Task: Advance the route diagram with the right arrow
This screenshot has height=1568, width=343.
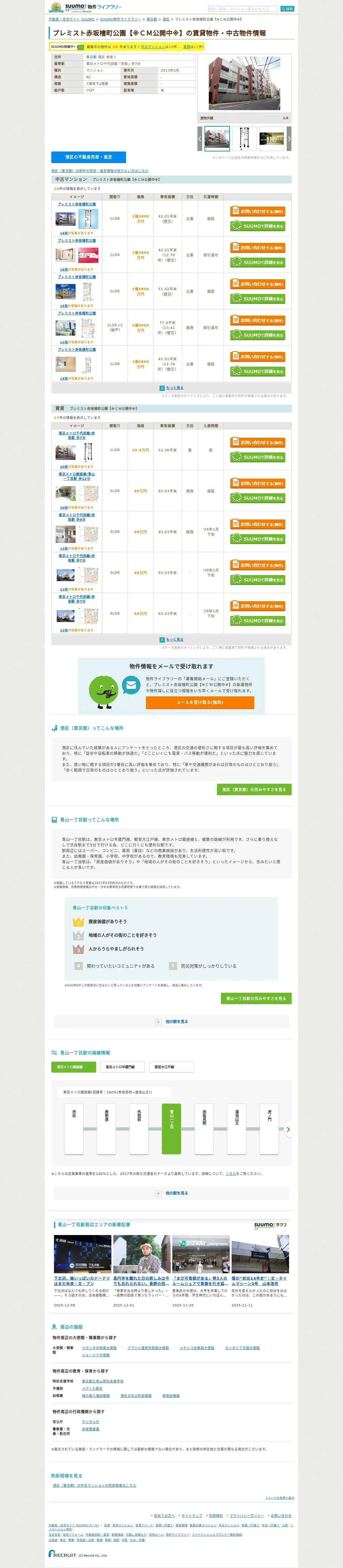Action: click(288, 1129)
